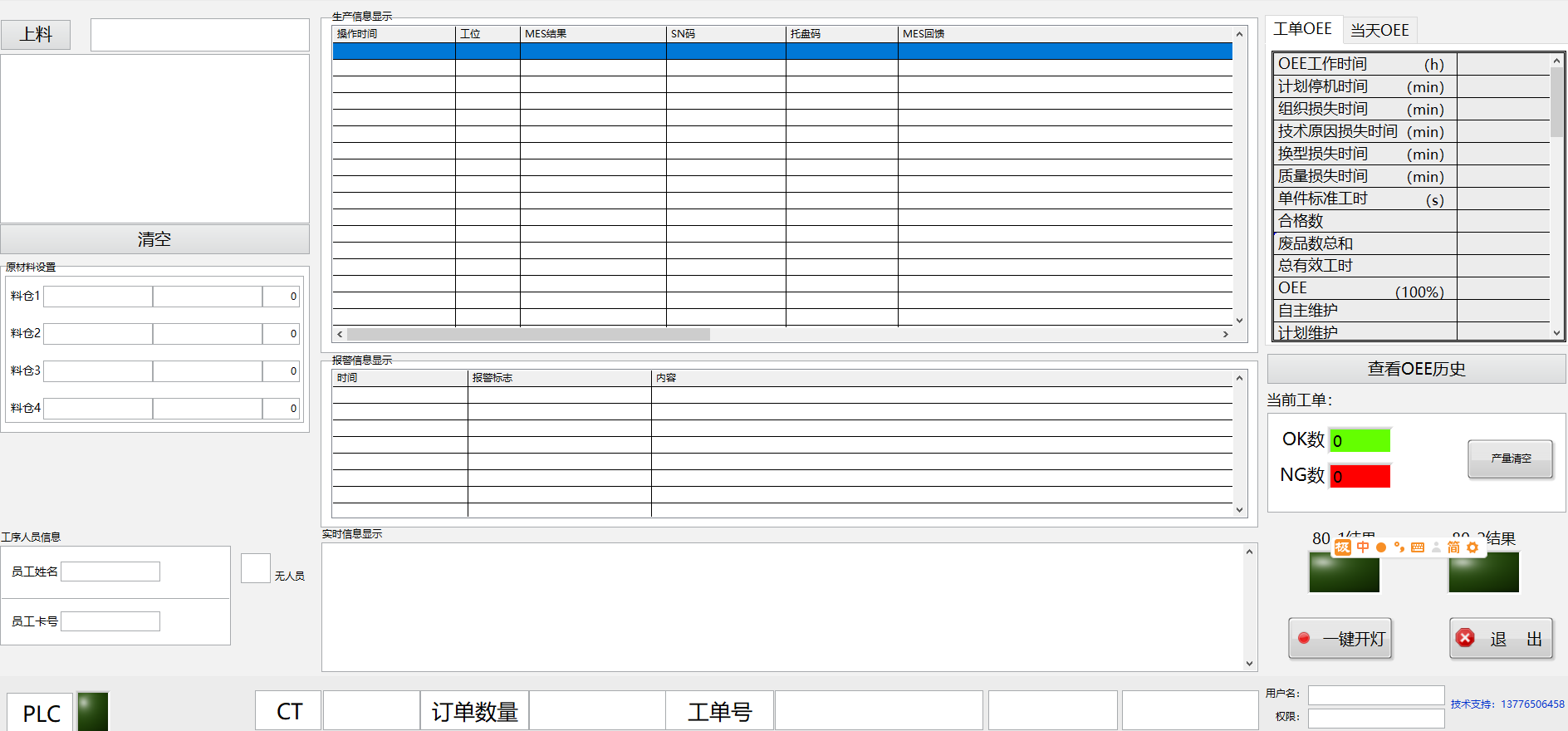Click the 退 出 exit button
Viewport: 1568px width, 731px height.
1502,639
